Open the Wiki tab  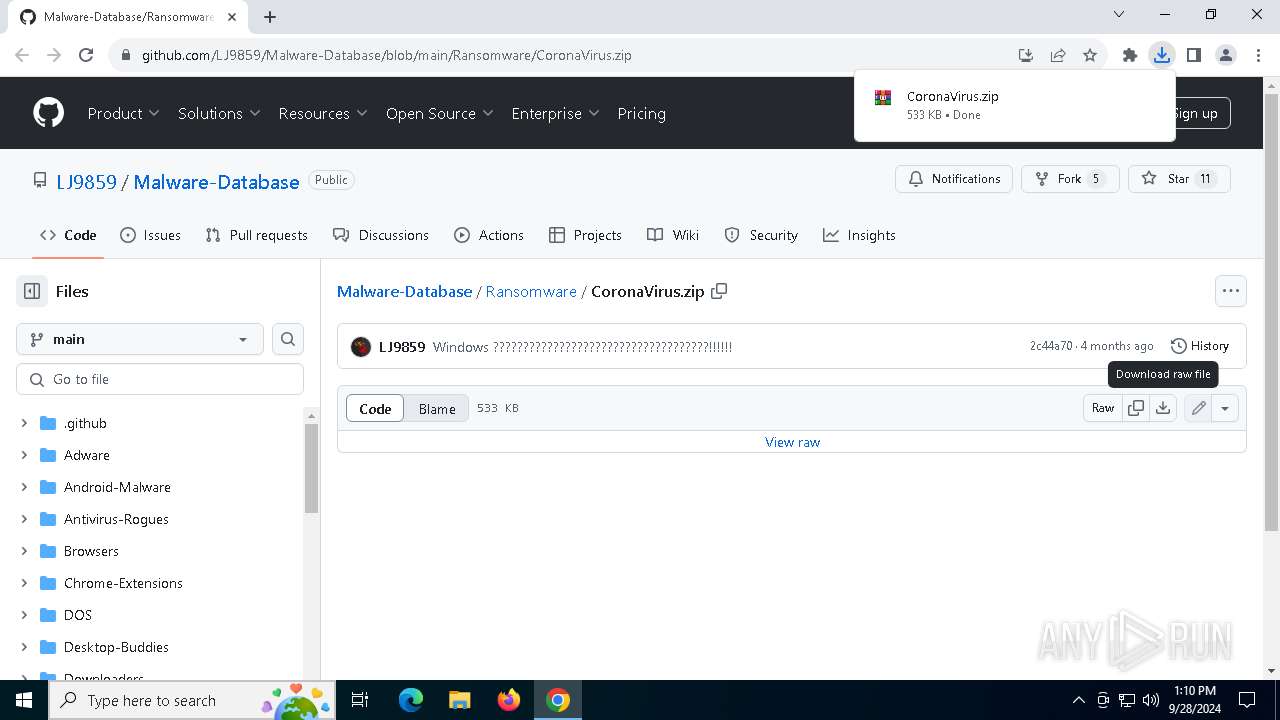point(673,235)
